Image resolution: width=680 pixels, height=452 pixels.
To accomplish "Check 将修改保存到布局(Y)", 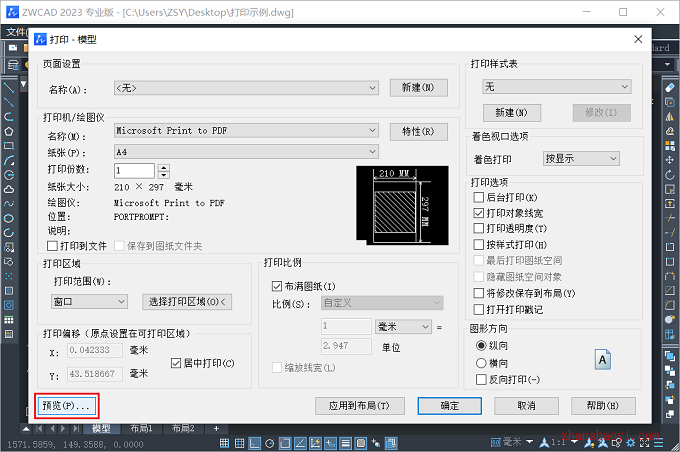I will click(479, 293).
